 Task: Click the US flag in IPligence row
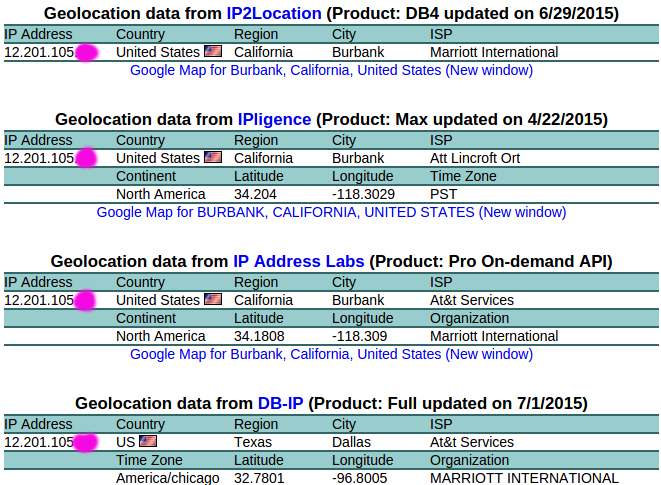(x=213, y=157)
